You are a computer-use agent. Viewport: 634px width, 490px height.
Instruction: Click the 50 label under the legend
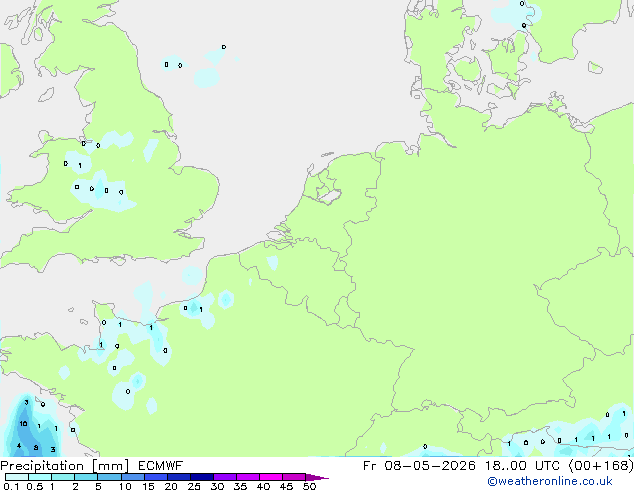(309, 486)
